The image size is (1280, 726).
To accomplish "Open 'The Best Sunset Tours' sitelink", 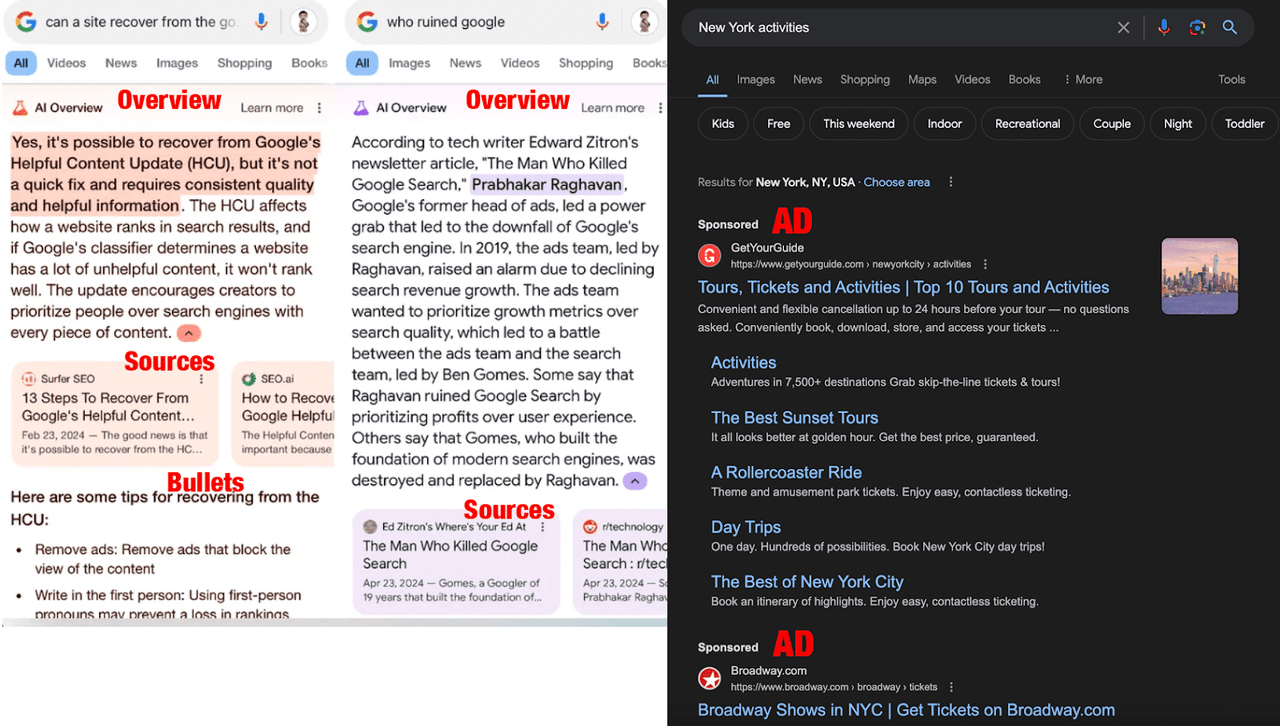I will pyautogui.click(x=795, y=418).
